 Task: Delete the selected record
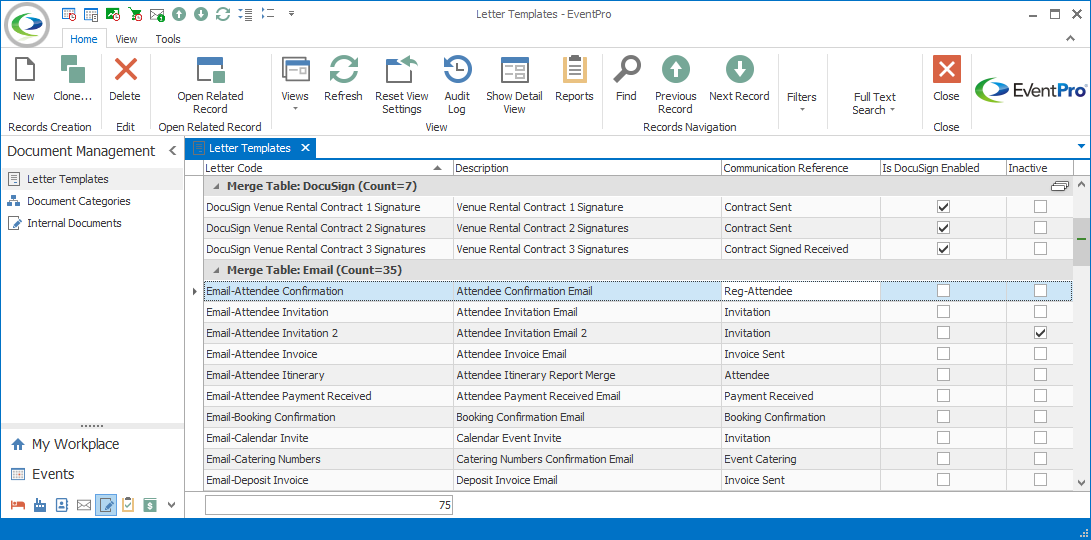pyautogui.click(x=125, y=79)
